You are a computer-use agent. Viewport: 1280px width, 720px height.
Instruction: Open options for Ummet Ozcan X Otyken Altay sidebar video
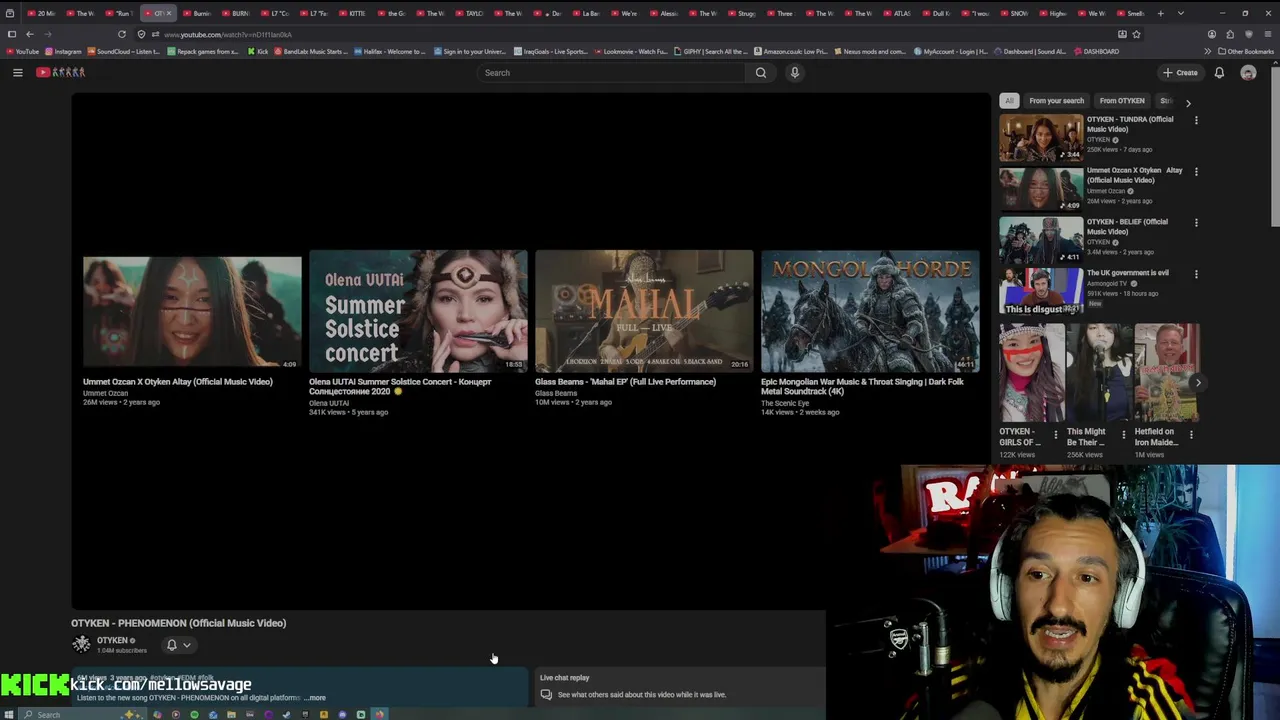tap(1196, 171)
